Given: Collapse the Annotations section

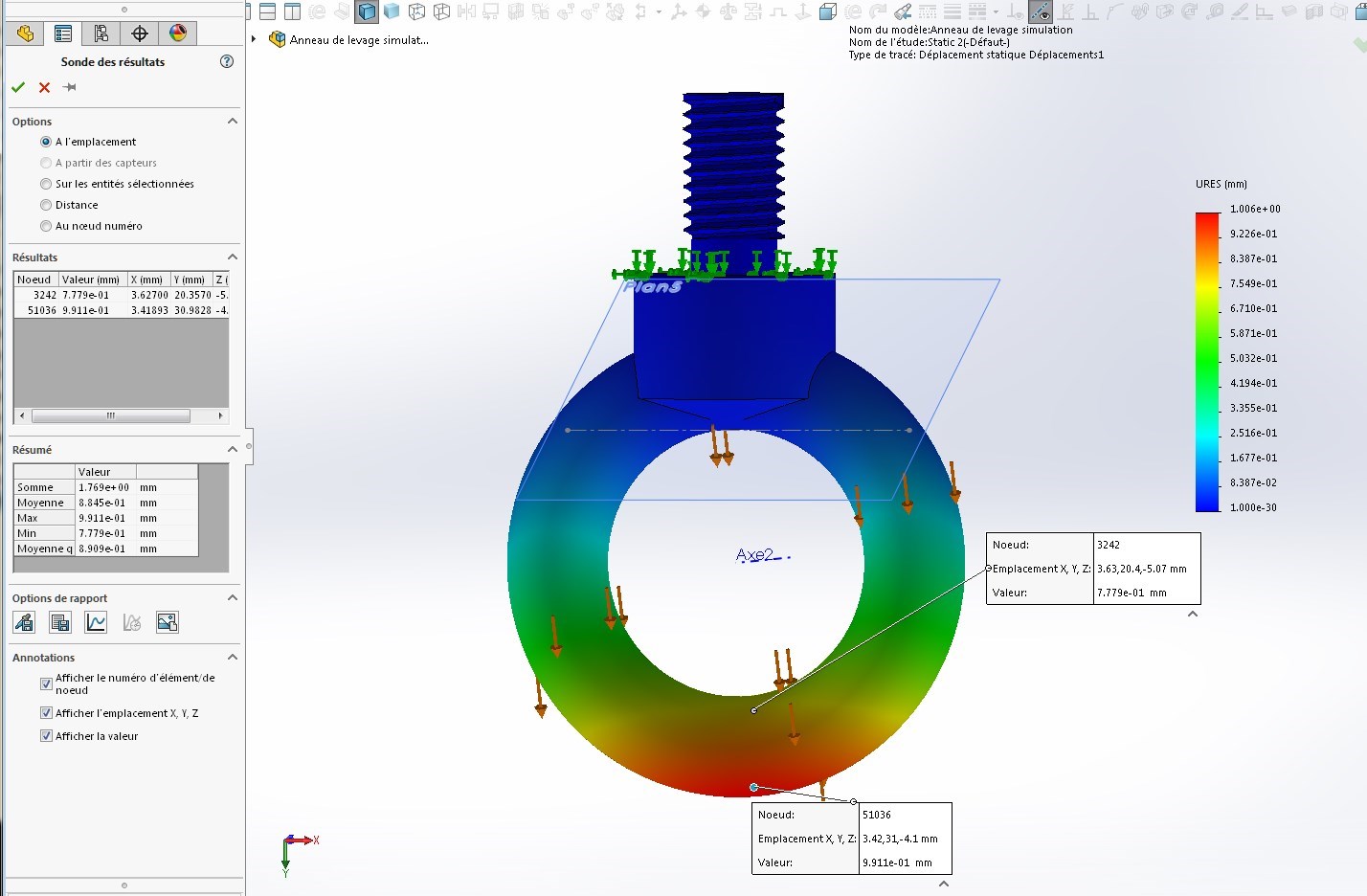Looking at the screenshot, I should (x=232, y=658).
